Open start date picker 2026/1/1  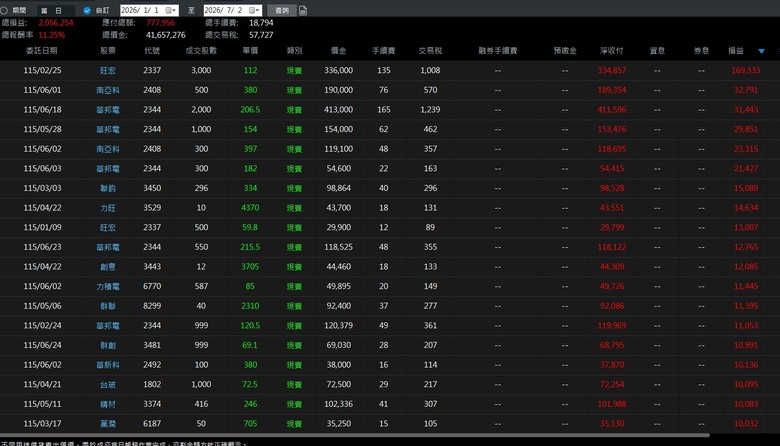(x=149, y=10)
